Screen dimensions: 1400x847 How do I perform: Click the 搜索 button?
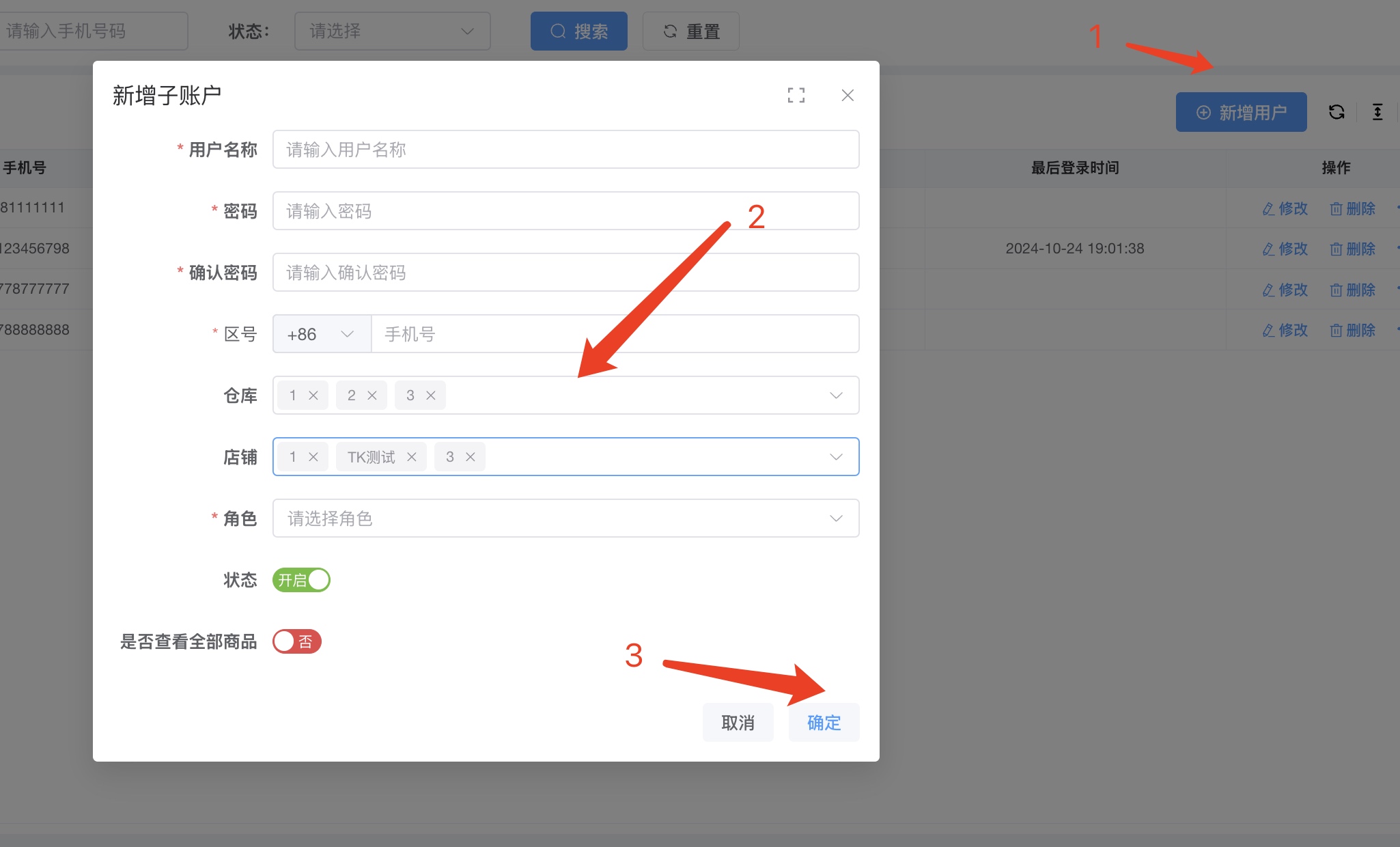pos(578,31)
